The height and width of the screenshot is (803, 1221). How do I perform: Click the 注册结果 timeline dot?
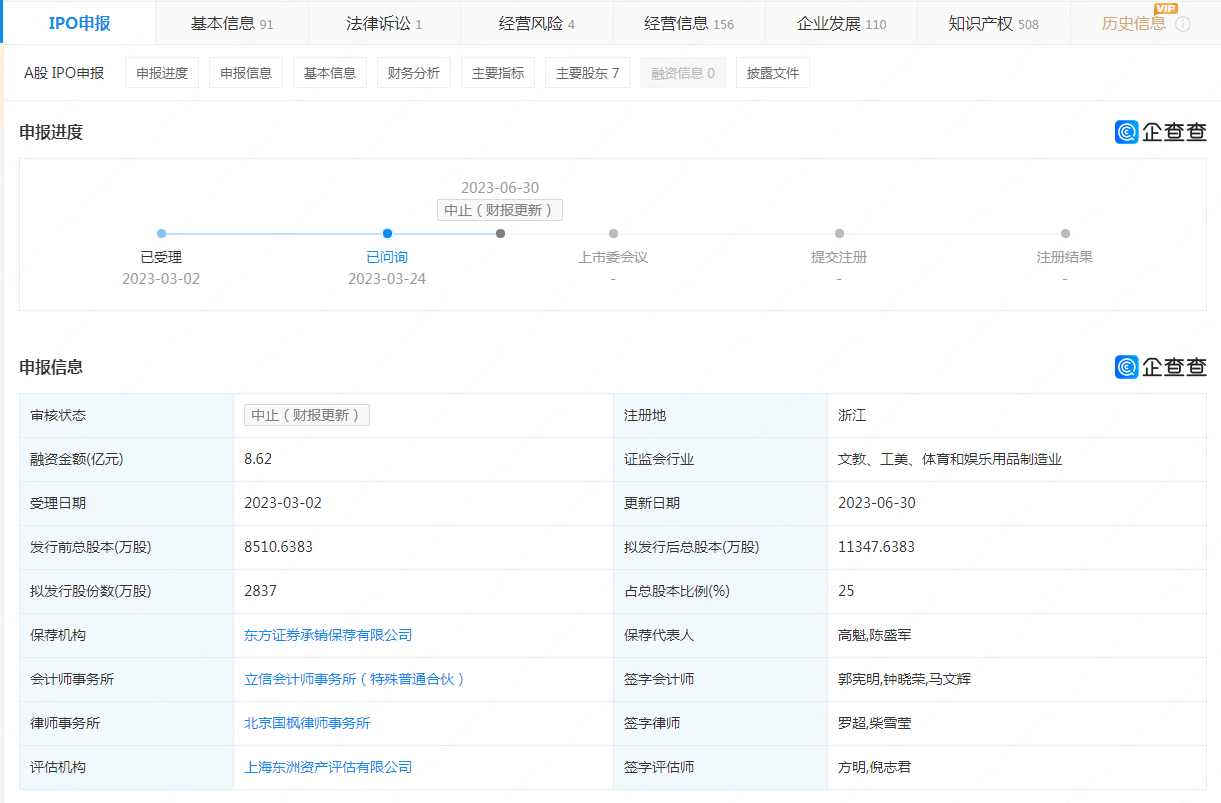(x=1065, y=234)
